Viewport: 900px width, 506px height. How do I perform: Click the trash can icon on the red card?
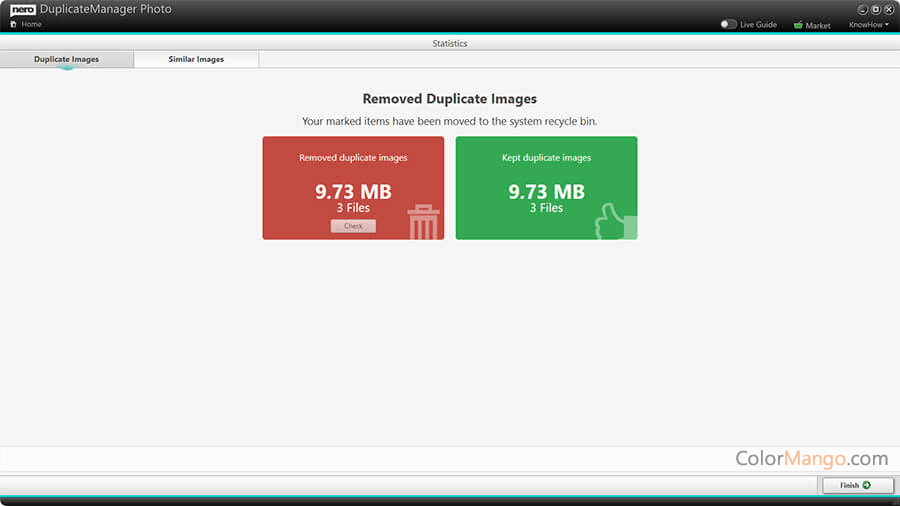(x=423, y=222)
